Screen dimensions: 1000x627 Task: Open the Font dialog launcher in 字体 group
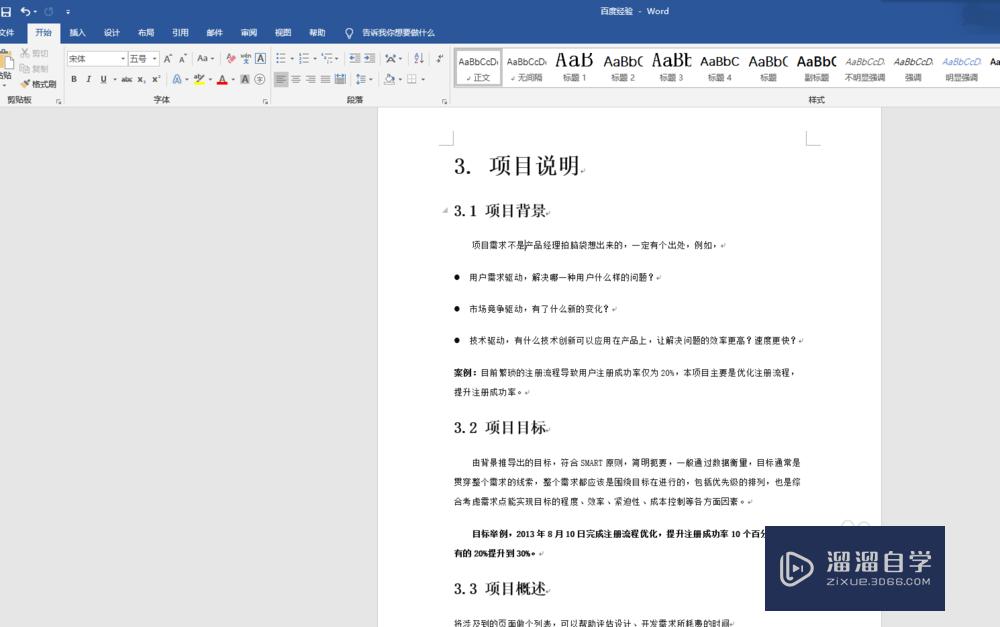point(266,99)
